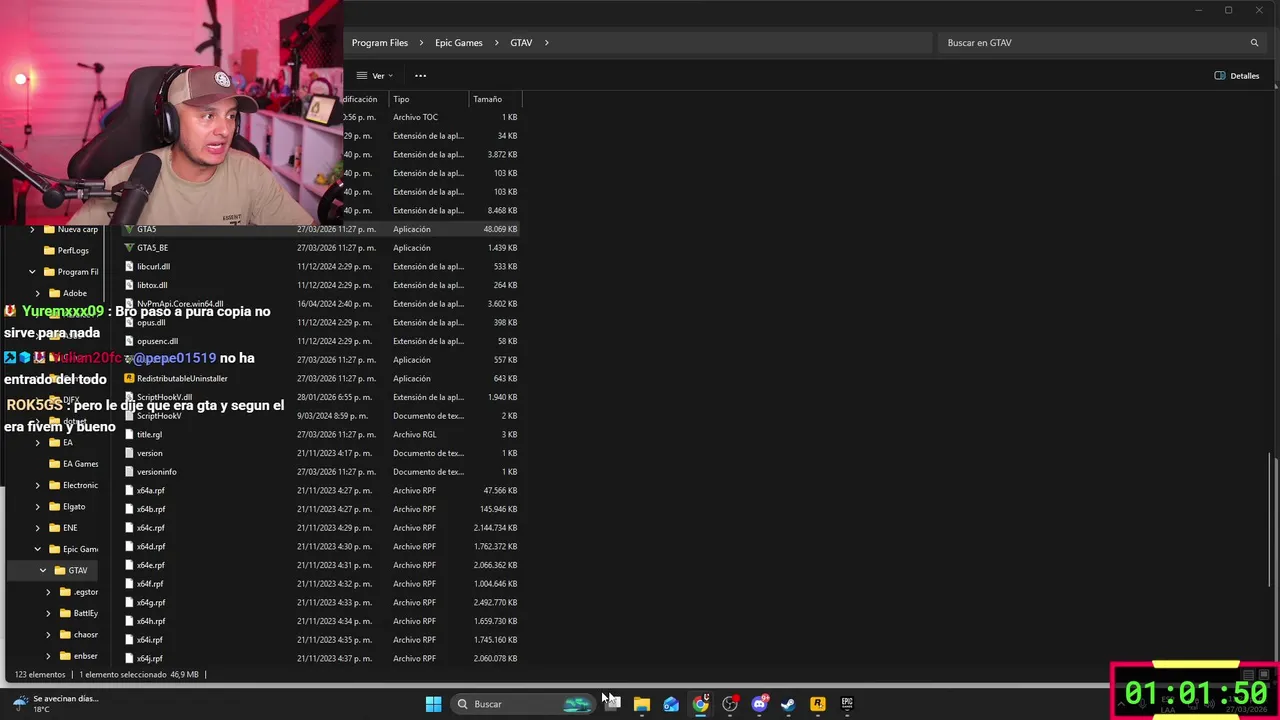Expand the ENE folder in tree
This screenshot has width=1280, height=720.
coord(38,528)
